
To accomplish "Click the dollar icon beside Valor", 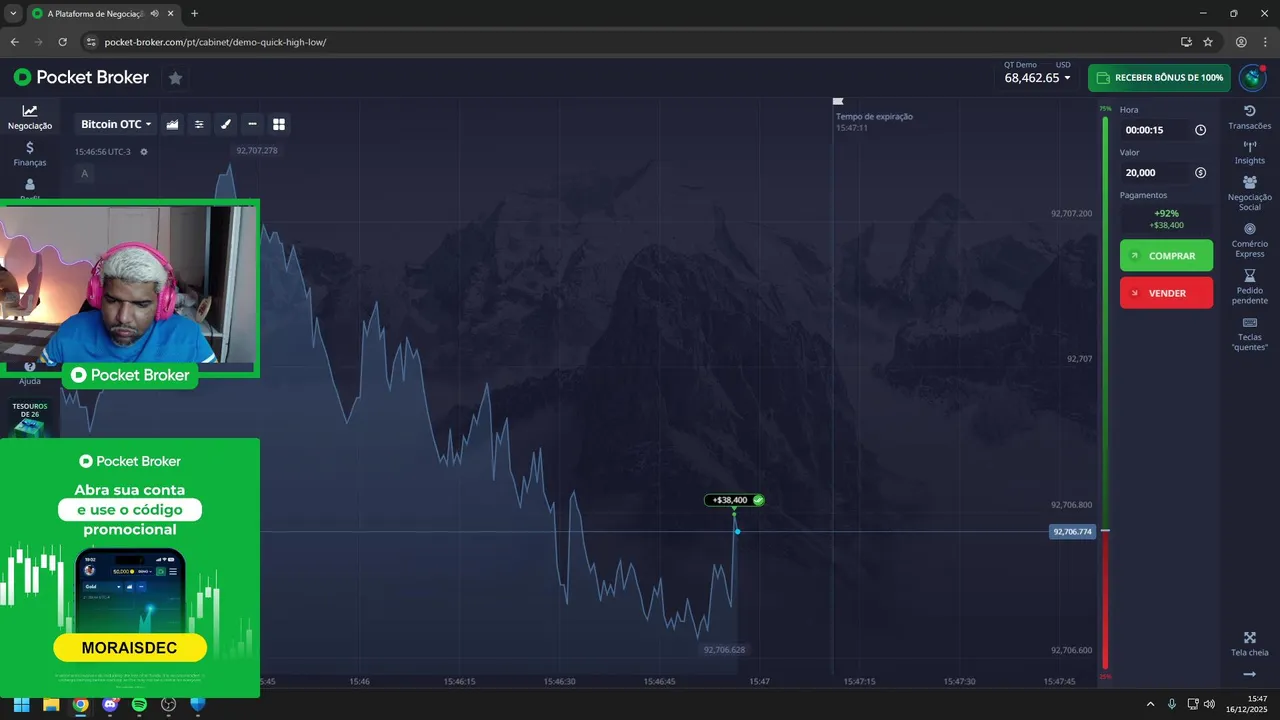I will (1200, 173).
